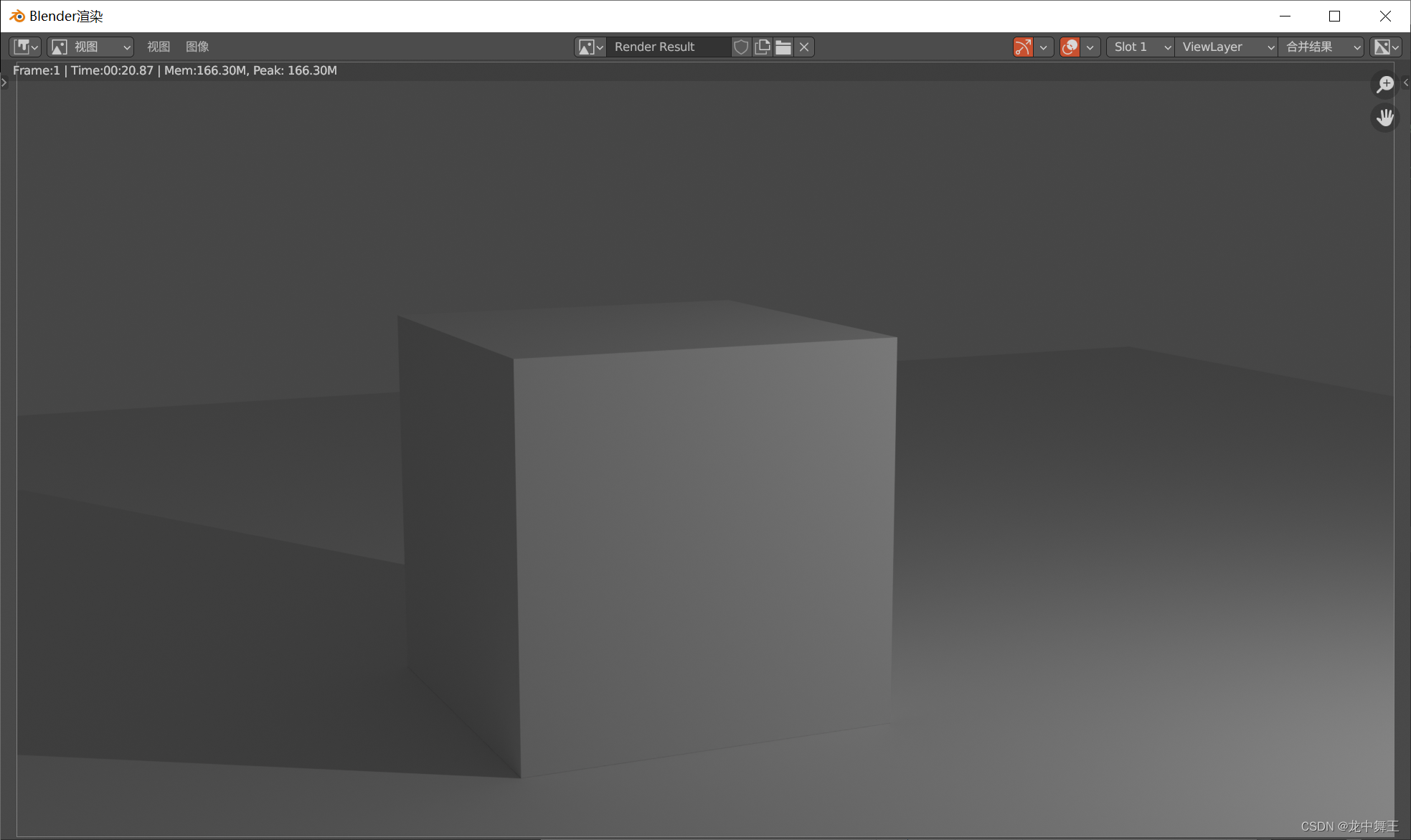The width and height of the screenshot is (1411, 840).
Task: Toggle the orange gizmo display button
Action: 1023,47
